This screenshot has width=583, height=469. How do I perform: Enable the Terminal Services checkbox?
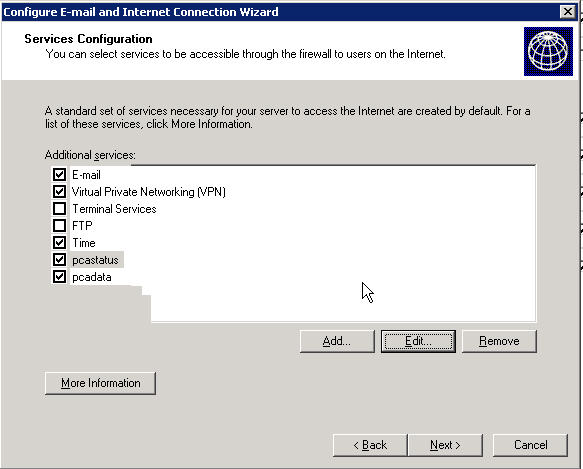pyautogui.click(x=59, y=209)
